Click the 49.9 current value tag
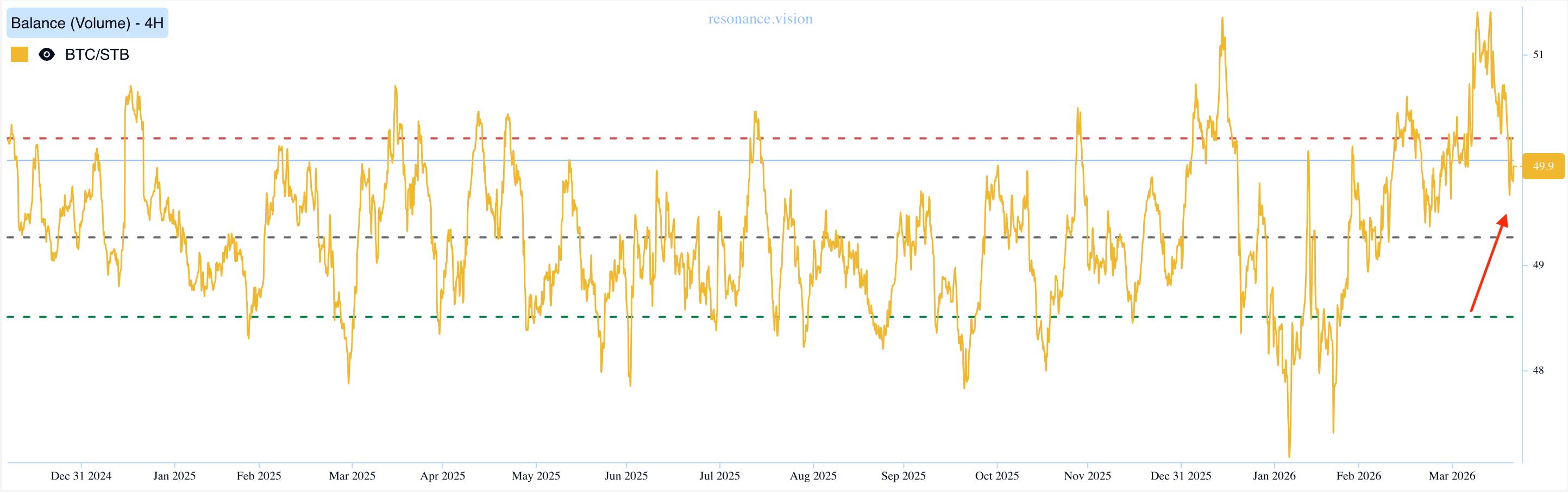Viewport: 1568px width, 492px height. point(1542,166)
